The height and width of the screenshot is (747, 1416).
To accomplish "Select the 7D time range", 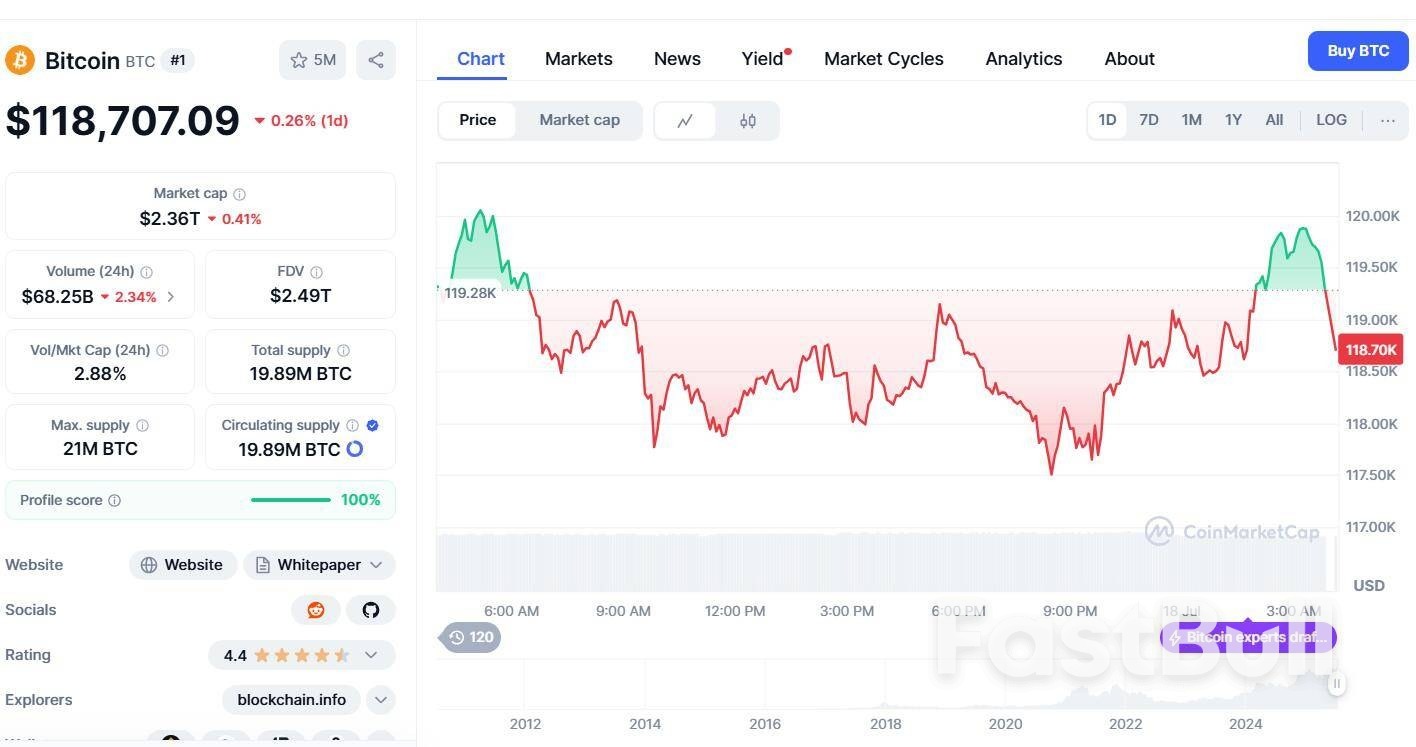I will (x=1148, y=120).
